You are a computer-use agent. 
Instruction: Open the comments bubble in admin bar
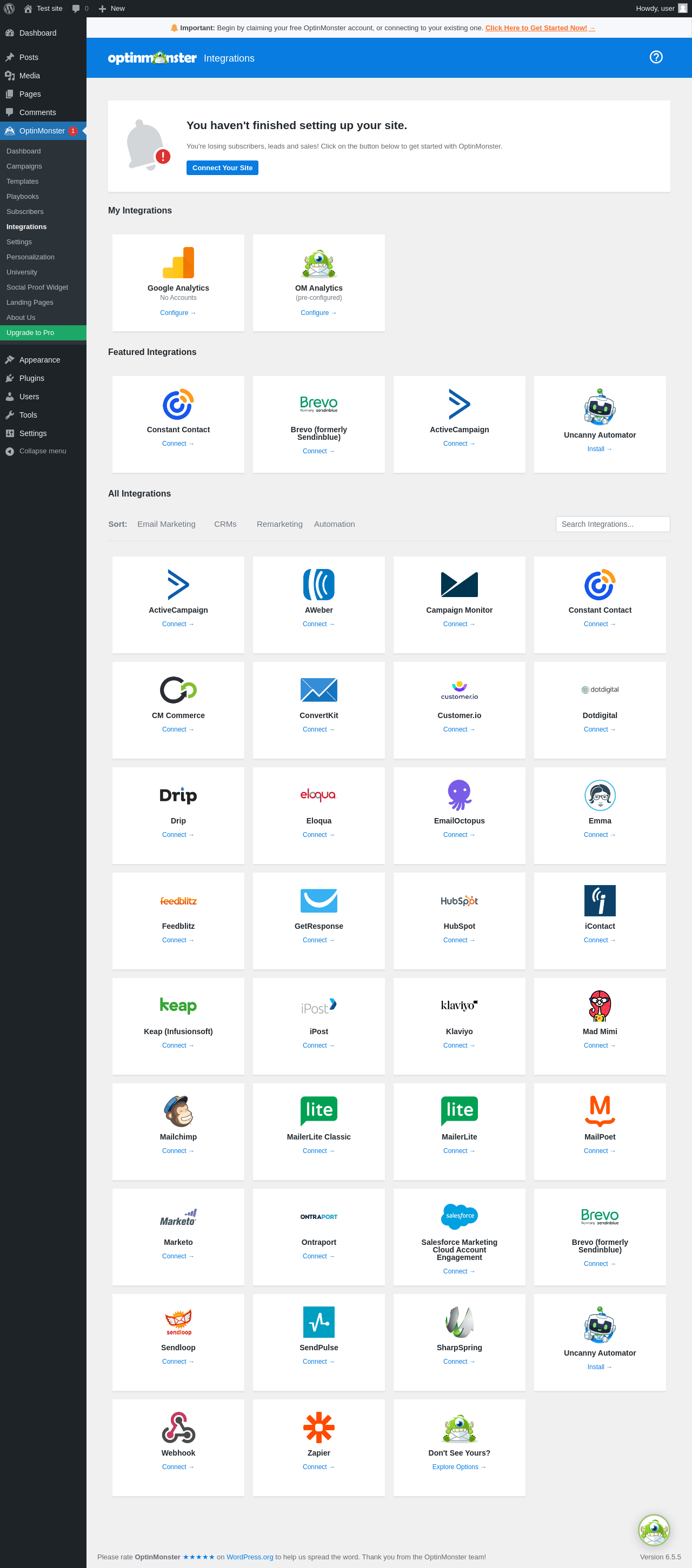[x=80, y=9]
